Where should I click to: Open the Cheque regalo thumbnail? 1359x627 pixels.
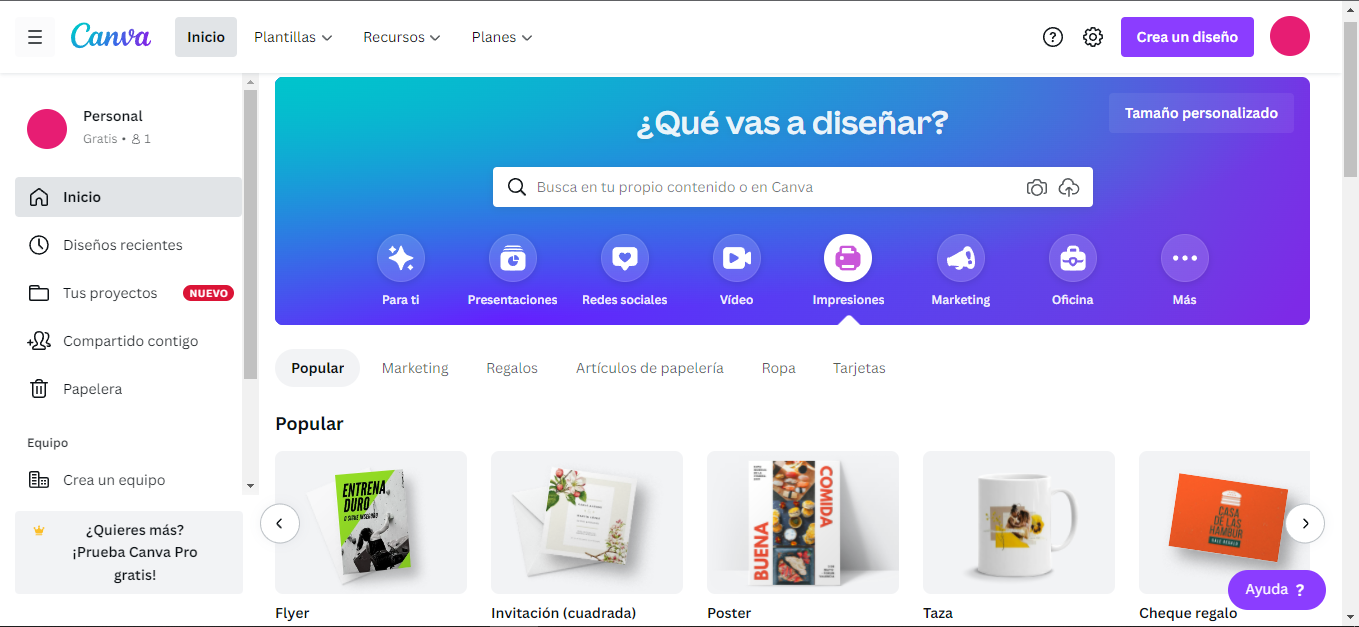coord(1224,523)
